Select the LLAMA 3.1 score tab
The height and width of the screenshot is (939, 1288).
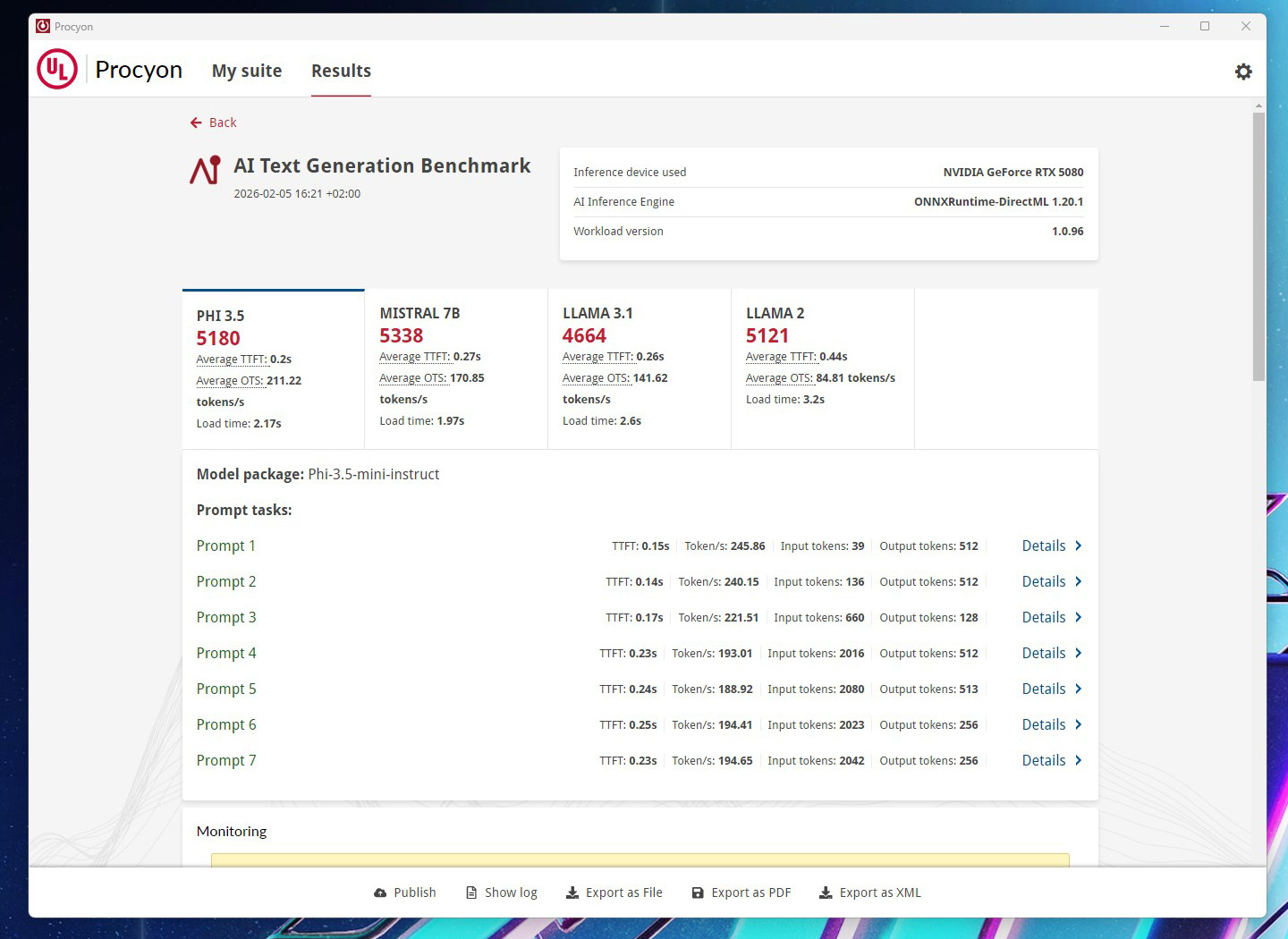pos(639,367)
